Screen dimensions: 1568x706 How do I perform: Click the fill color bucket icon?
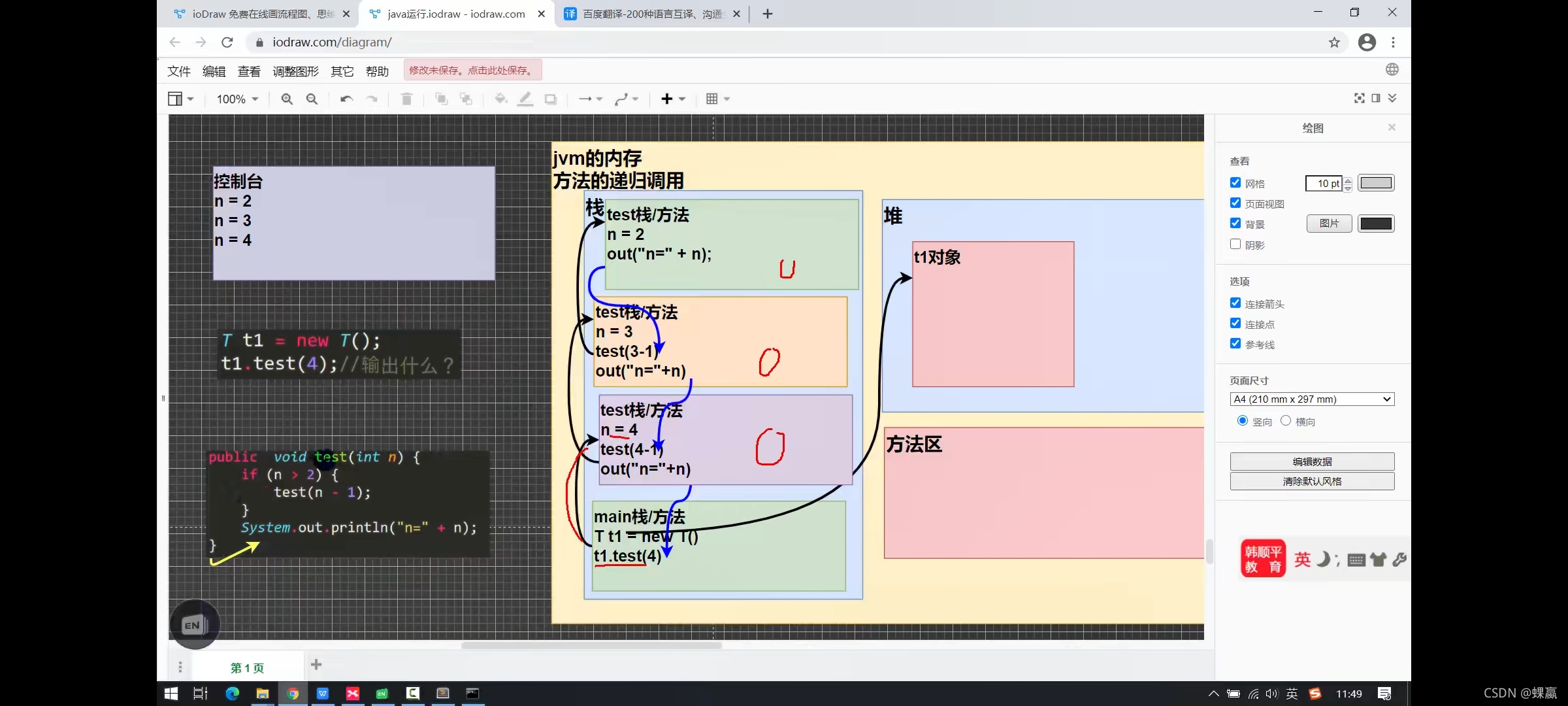(500, 99)
